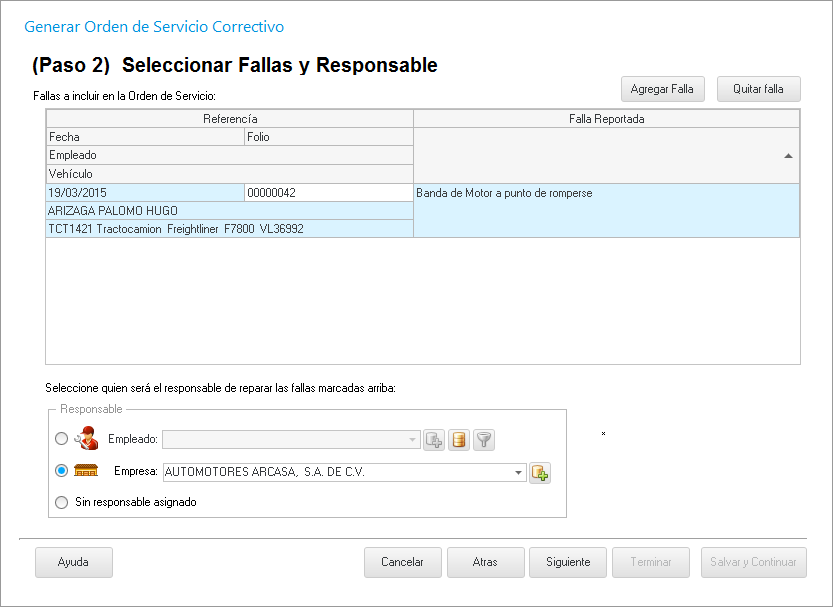Viewport: 833px width, 607px height.
Task: Click the employee database catalog icon
Action: coord(459,440)
